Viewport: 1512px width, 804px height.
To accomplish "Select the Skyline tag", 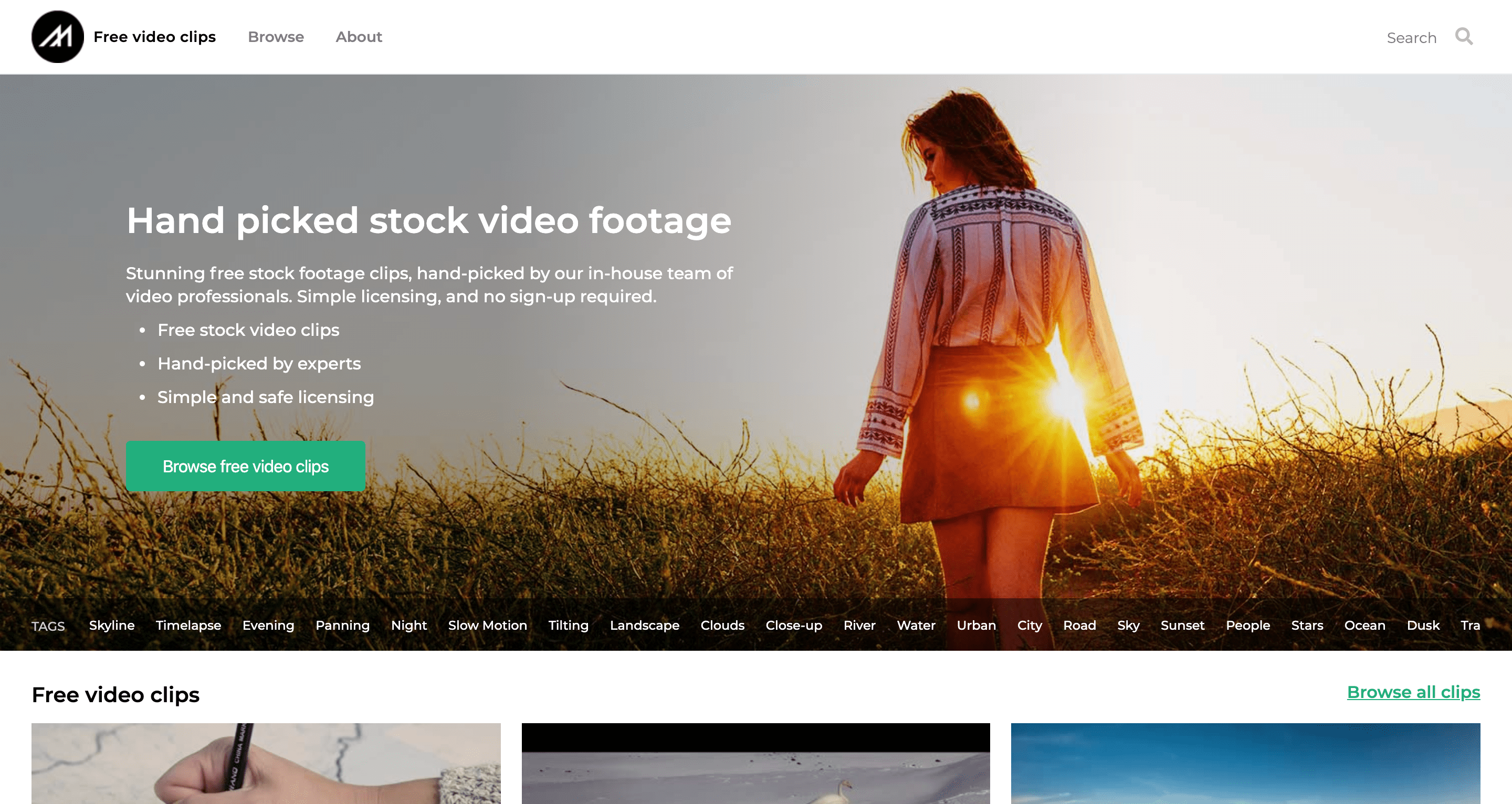I will click(111, 625).
